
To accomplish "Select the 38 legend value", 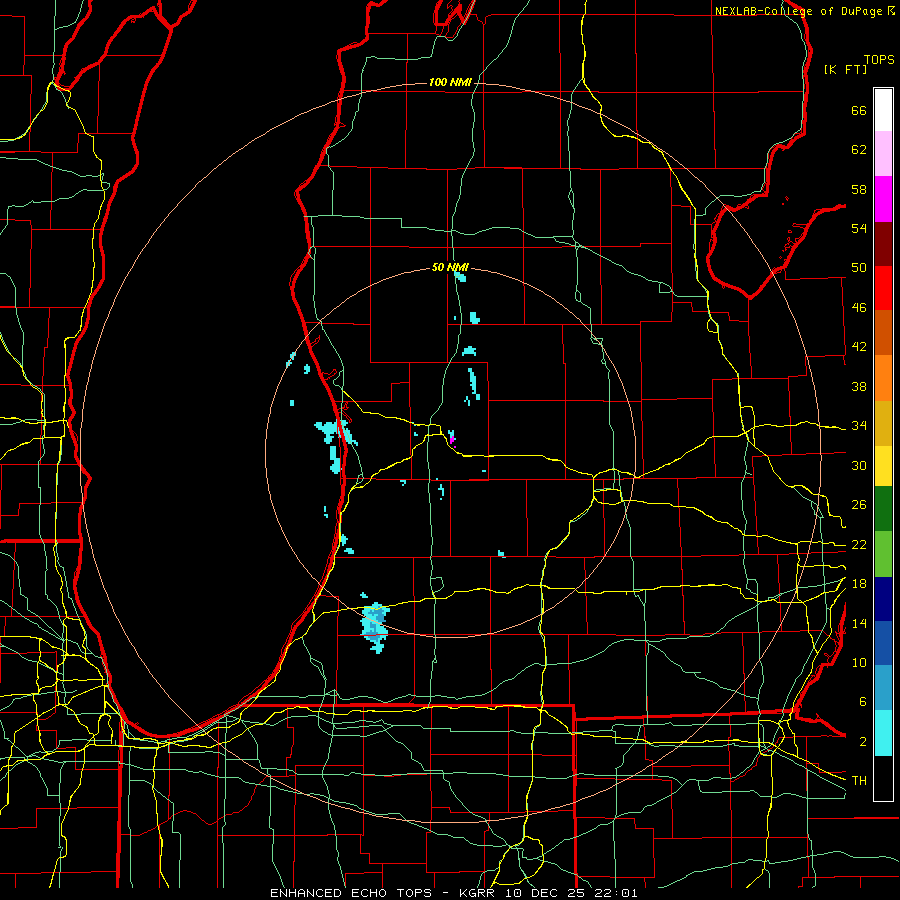I will pos(859,386).
